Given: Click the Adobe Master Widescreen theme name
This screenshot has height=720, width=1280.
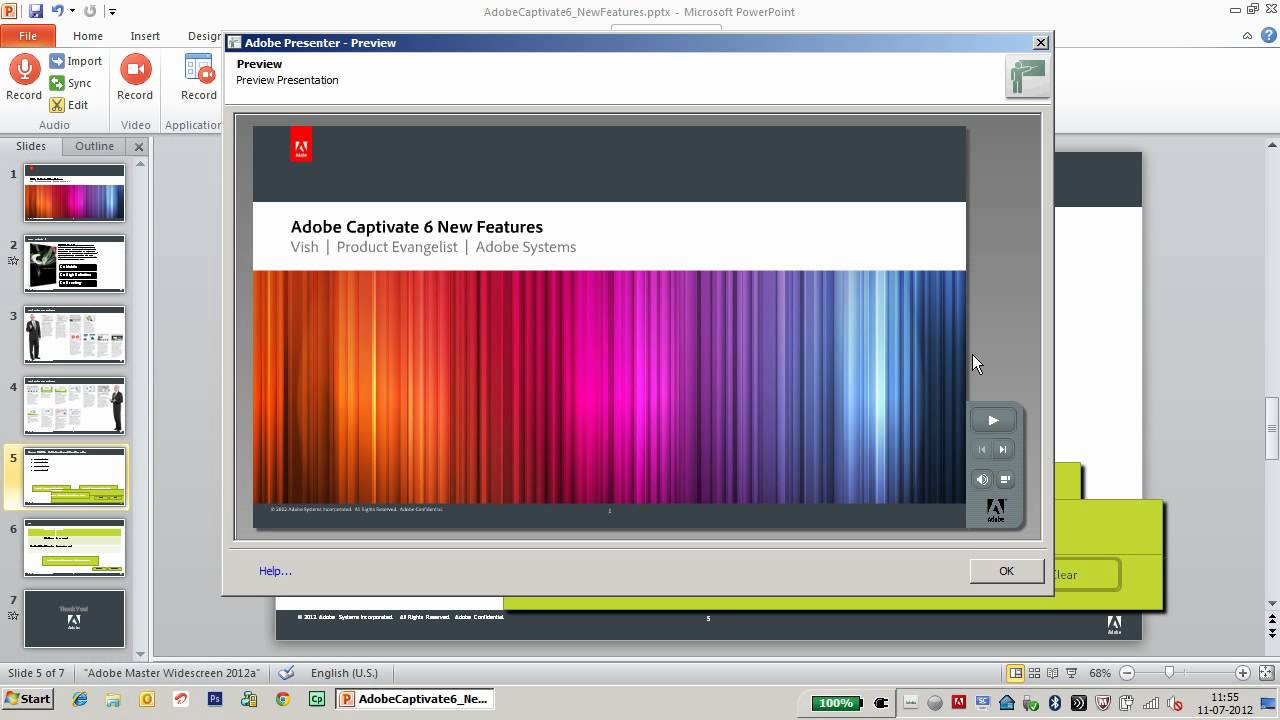Looking at the screenshot, I should pyautogui.click(x=174, y=673).
